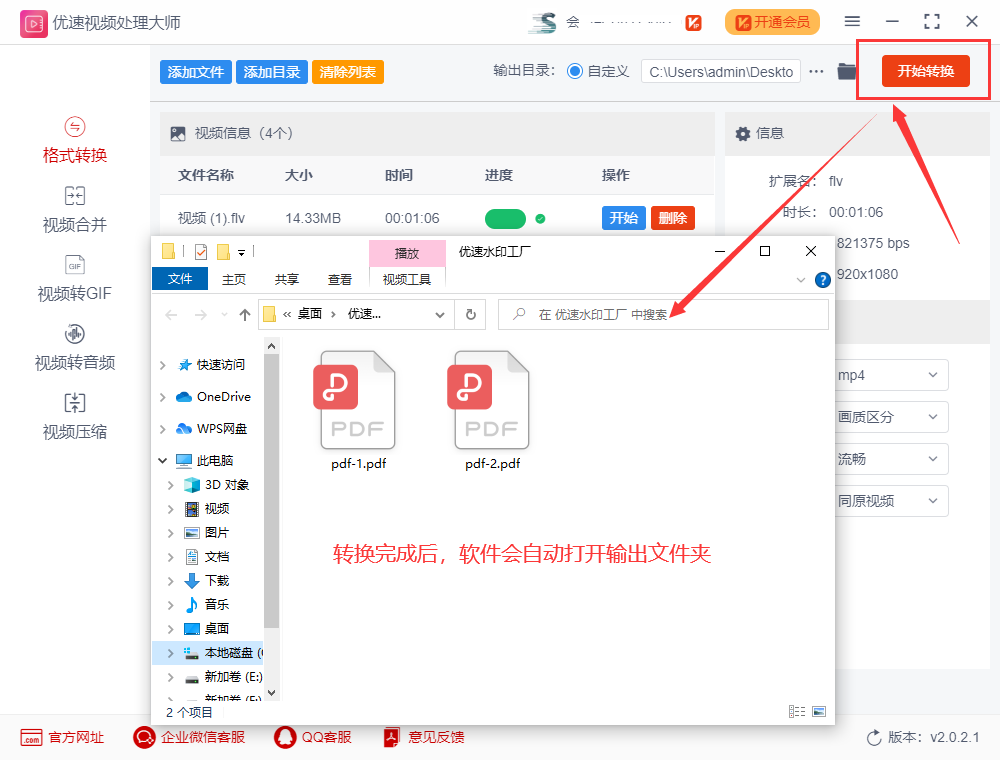Screen dimensions: 1000x760
Task: Select the 自定义 output directory radio button
Action: pyautogui.click(x=575, y=71)
